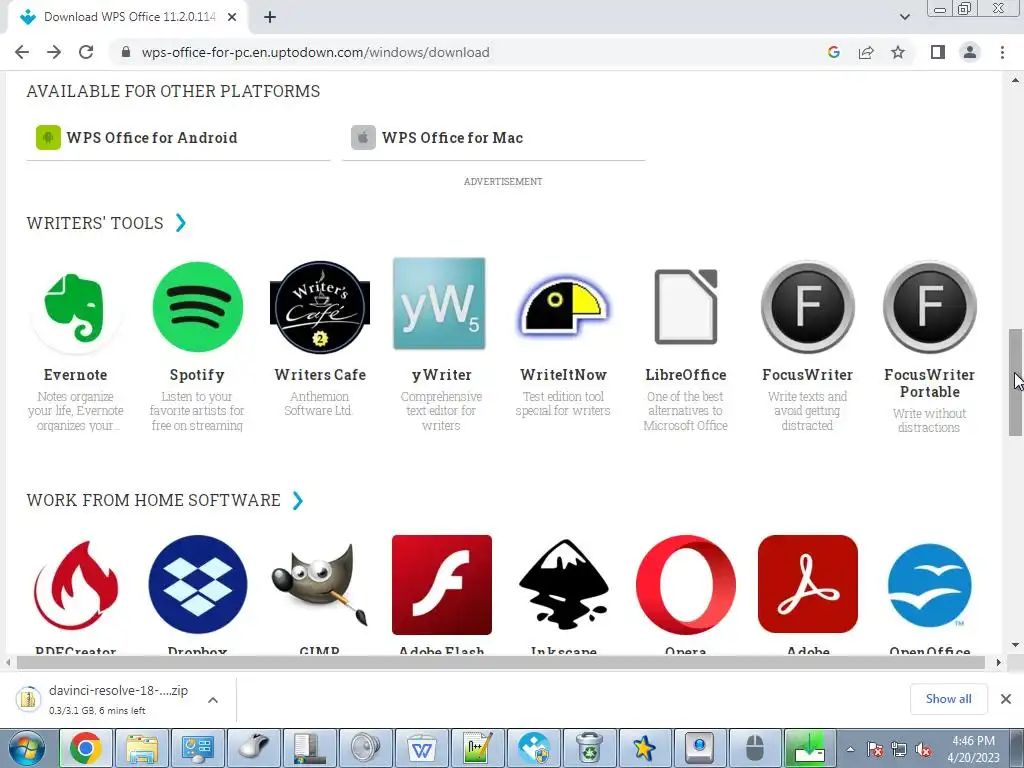Click the Writers' Tools heading
Viewport: 1024px width, 768px height.
tap(95, 223)
